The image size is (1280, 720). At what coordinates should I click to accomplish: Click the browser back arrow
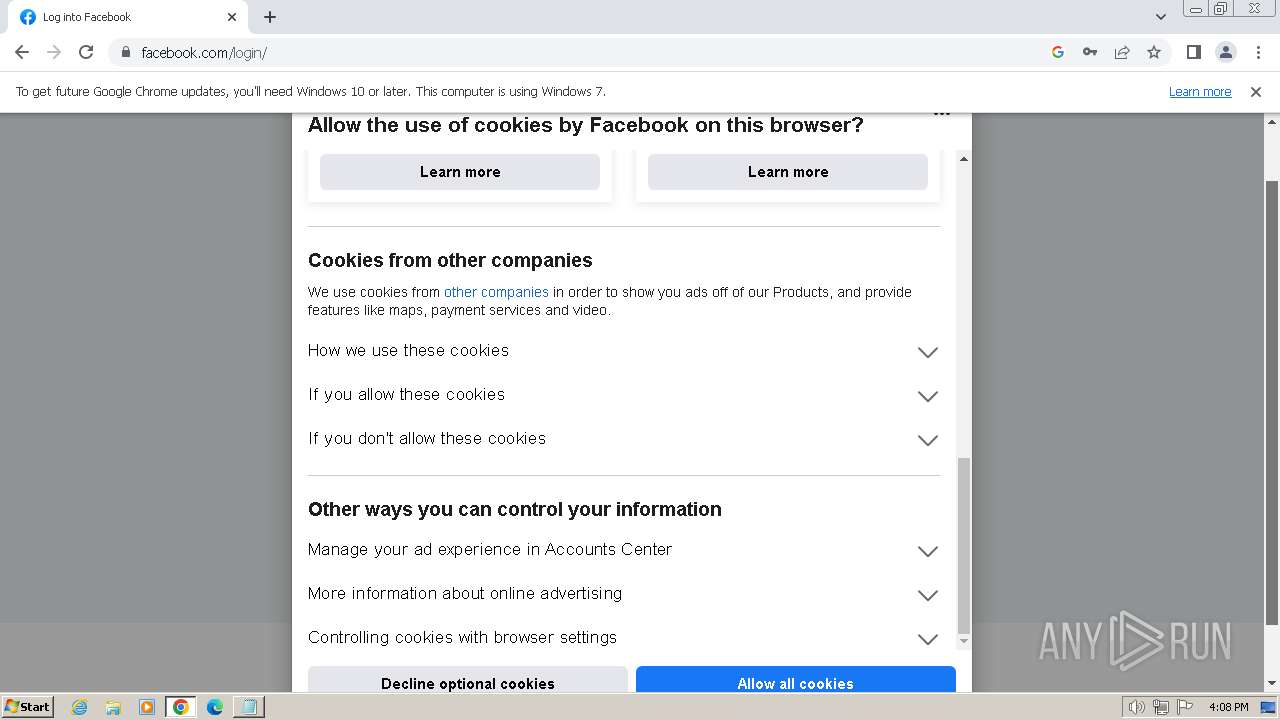pos(22,52)
